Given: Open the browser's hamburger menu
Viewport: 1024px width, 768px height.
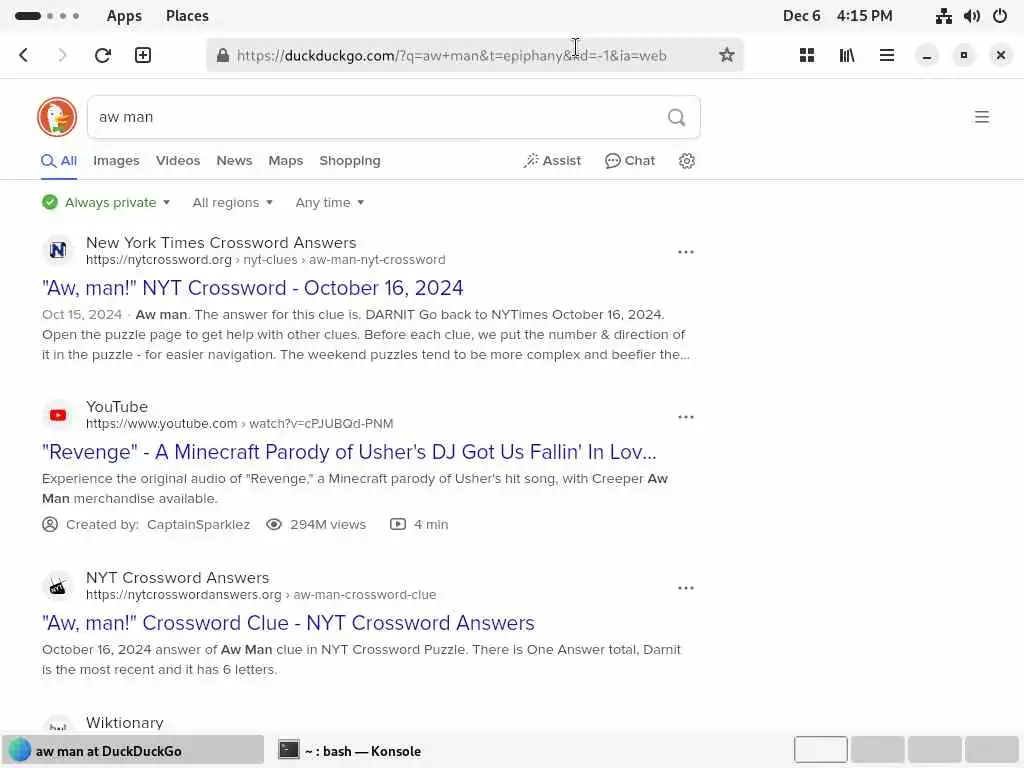Looking at the screenshot, I should [886, 55].
